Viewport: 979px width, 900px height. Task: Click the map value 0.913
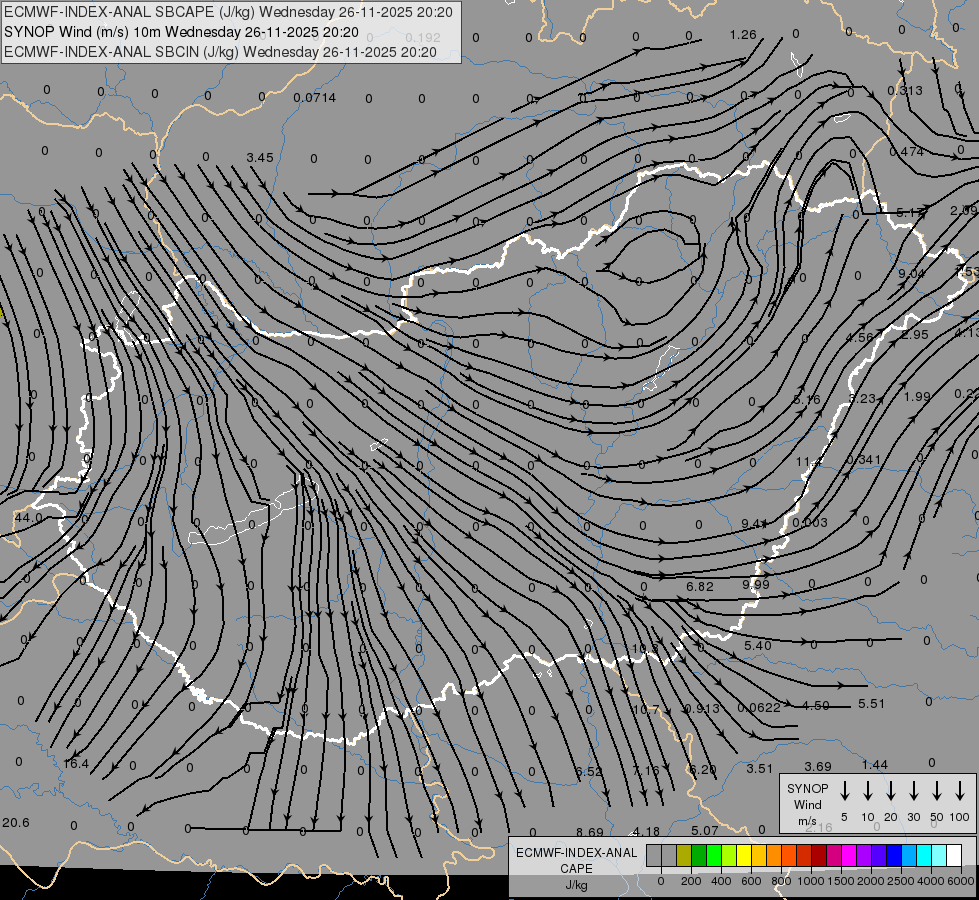point(702,708)
